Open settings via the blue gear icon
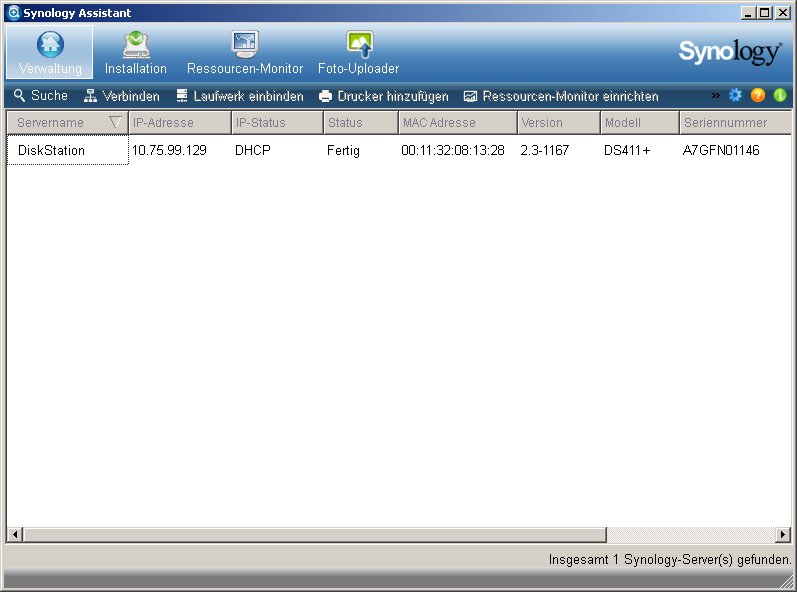Image resolution: width=797 pixels, height=592 pixels. [x=735, y=95]
